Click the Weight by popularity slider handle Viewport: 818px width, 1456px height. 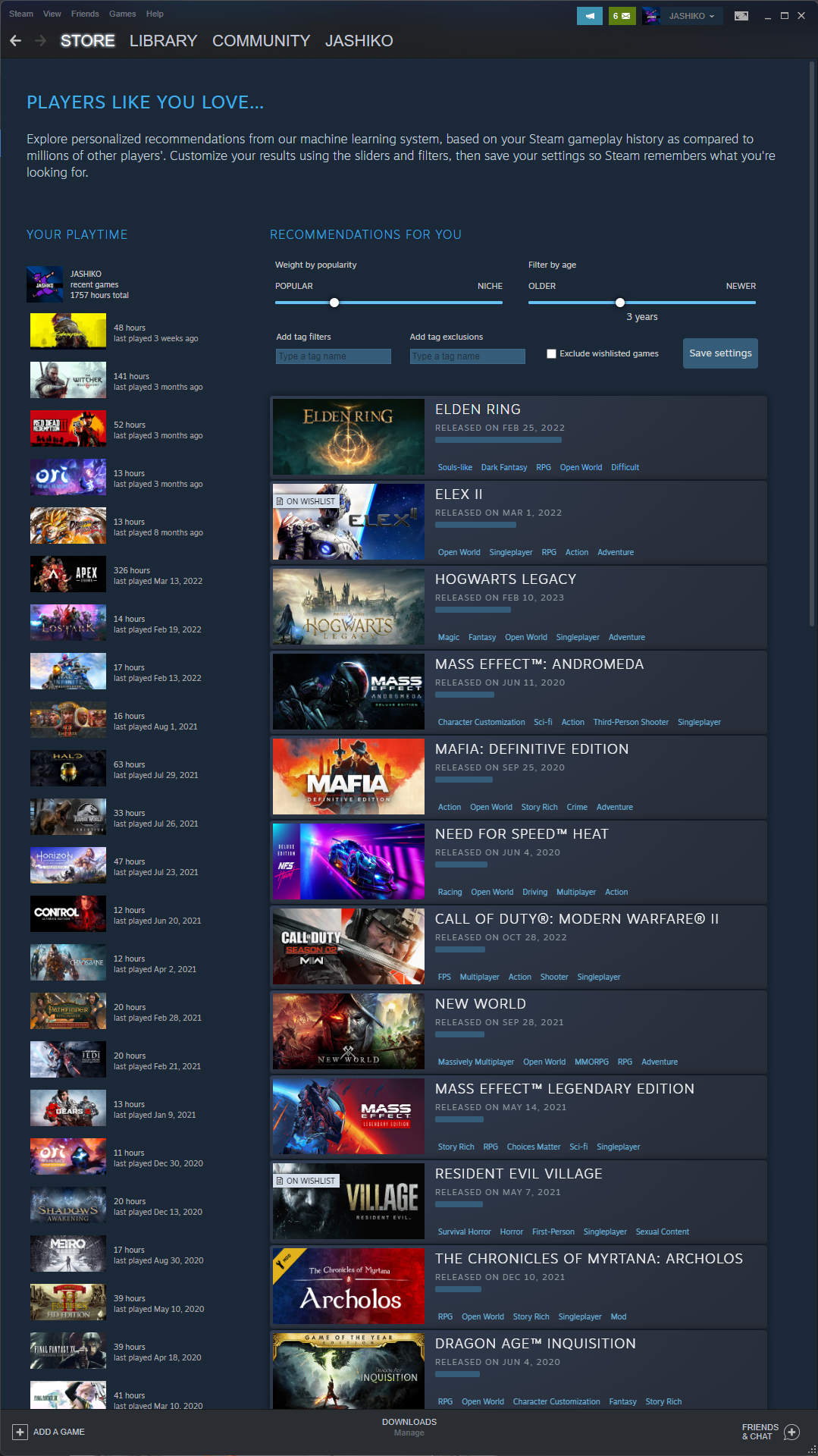tap(334, 303)
